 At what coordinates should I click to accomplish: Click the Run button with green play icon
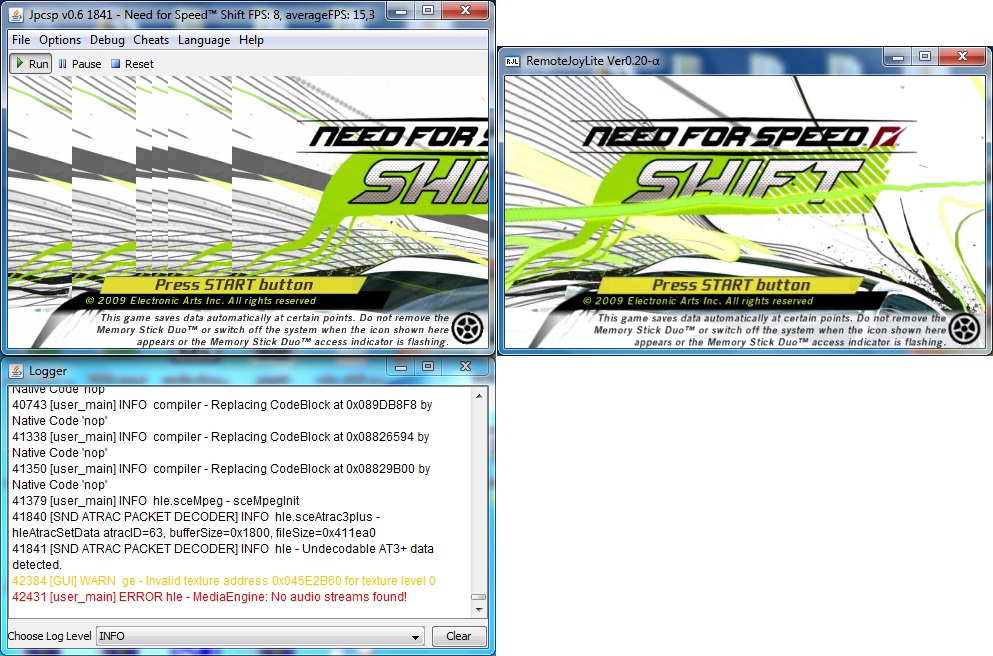pyautogui.click(x=31, y=64)
